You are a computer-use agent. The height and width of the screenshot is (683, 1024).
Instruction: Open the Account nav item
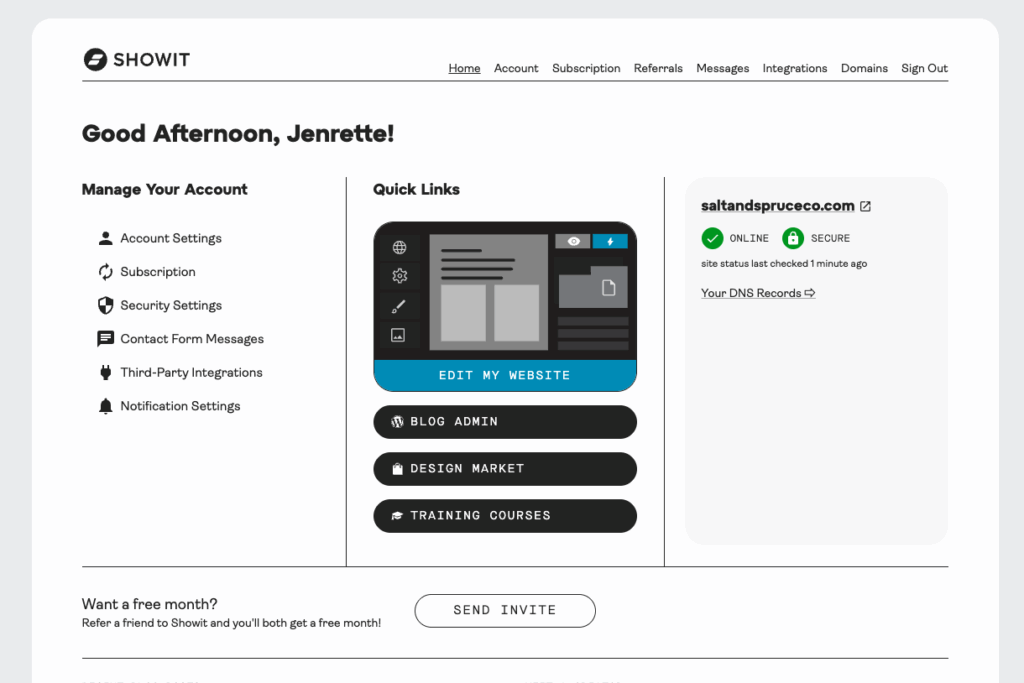pyautogui.click(x=516, y=69)
